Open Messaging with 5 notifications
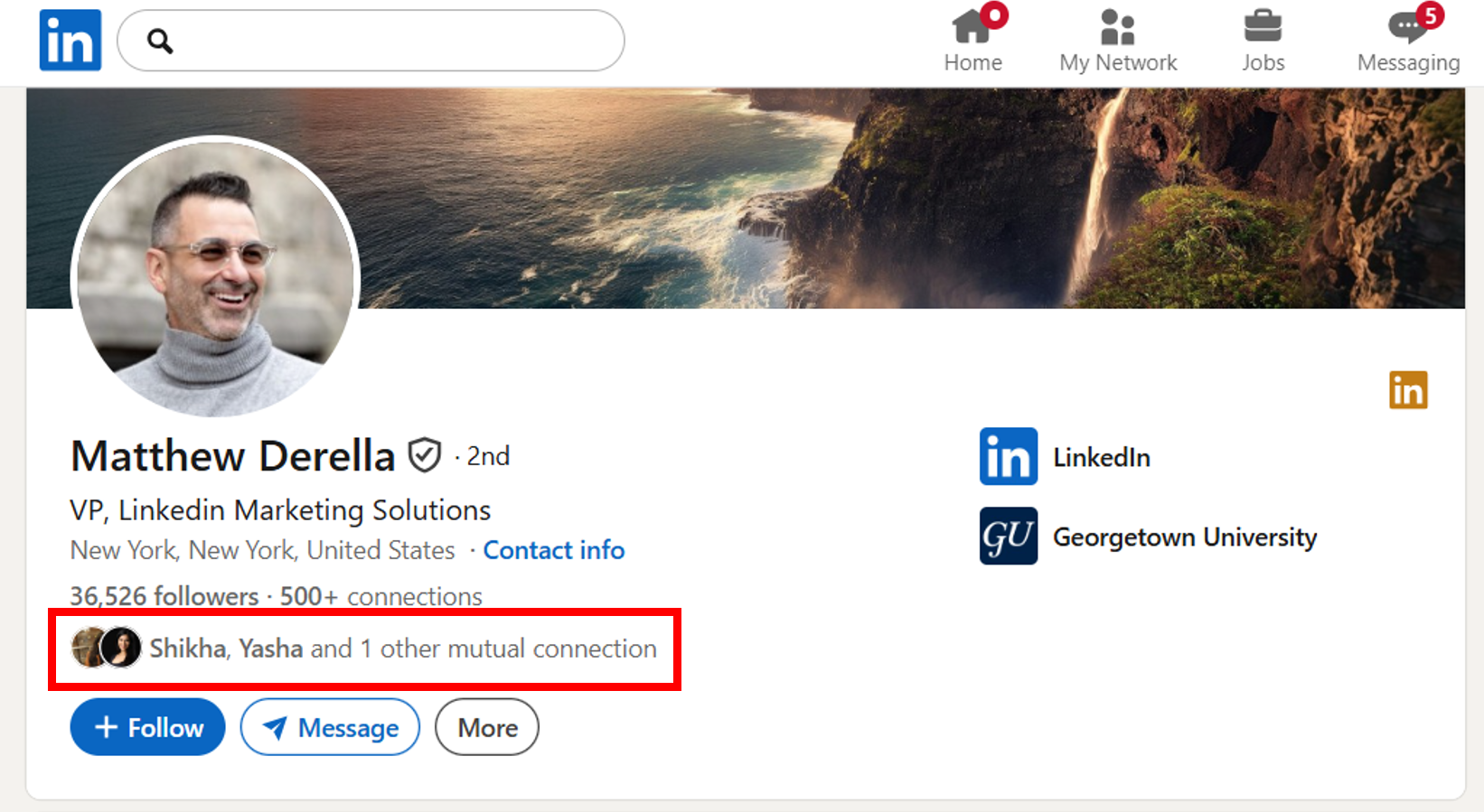1484x812 pixels. tap(1408, 41)
